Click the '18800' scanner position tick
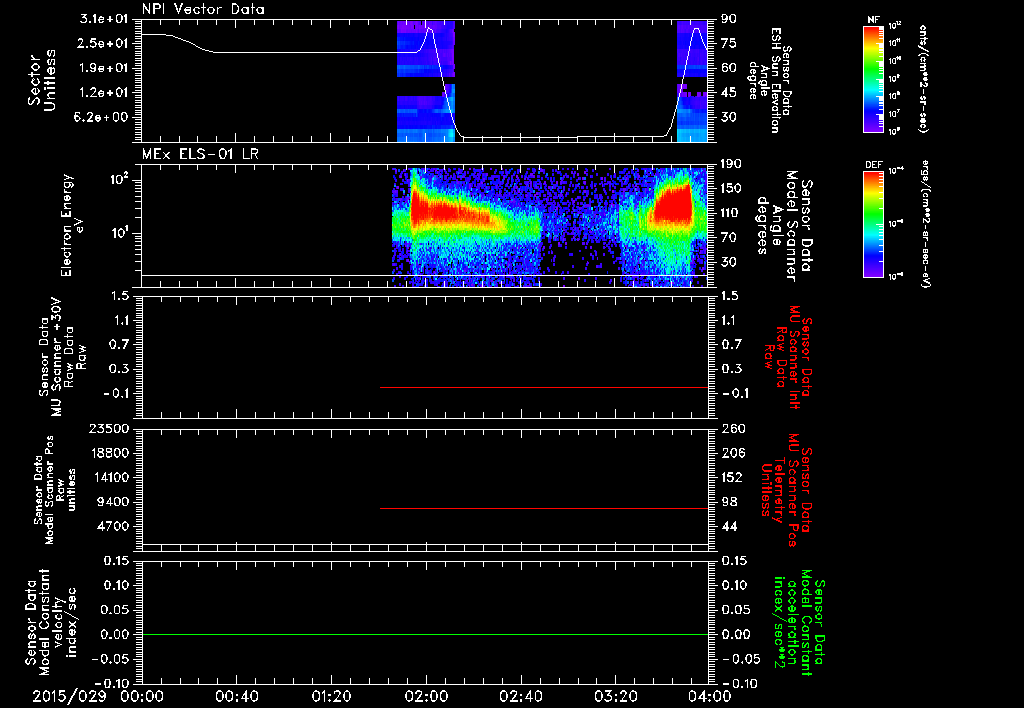 109,453
